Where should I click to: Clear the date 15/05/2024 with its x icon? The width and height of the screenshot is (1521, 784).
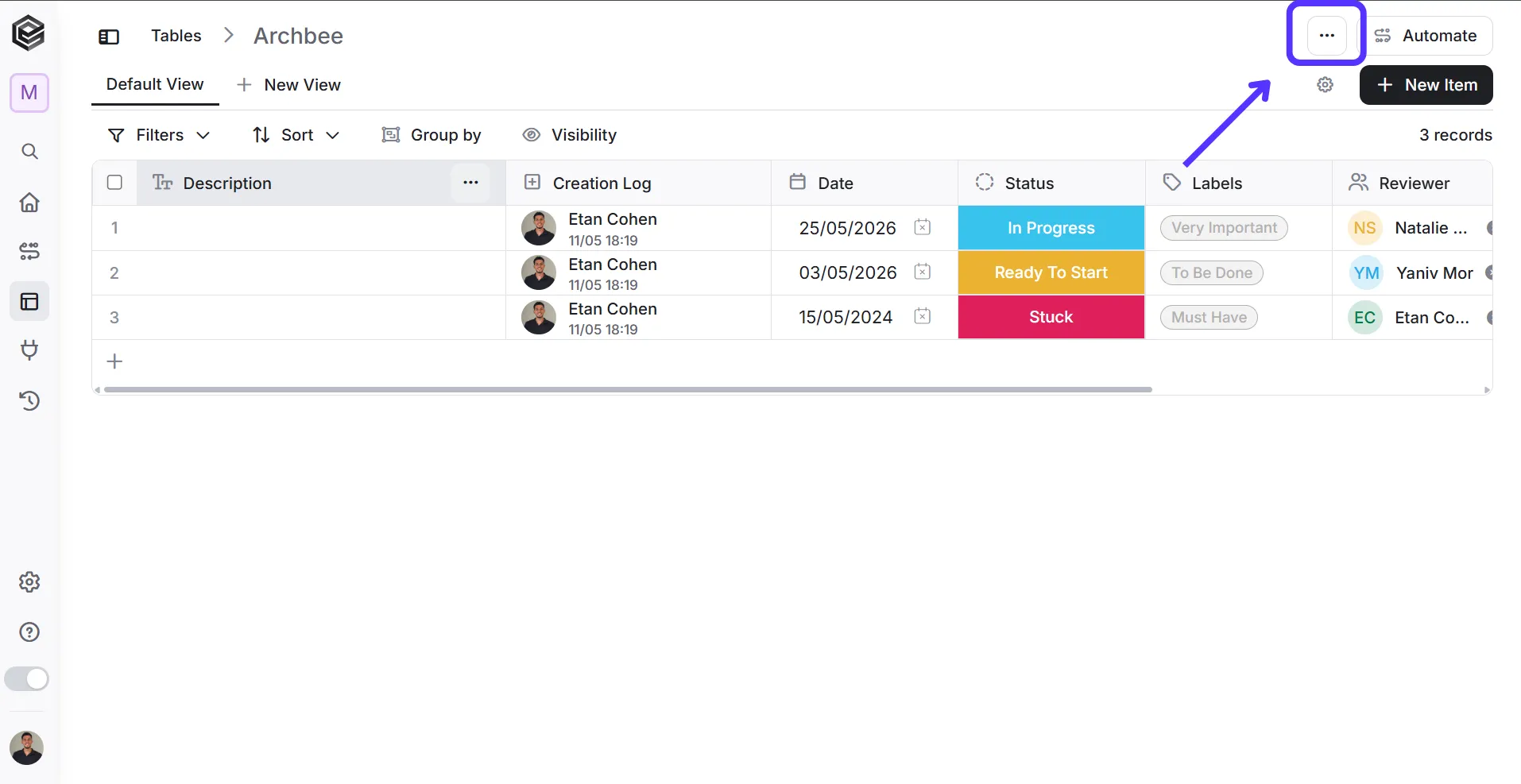pyautogui.click(x=922, y=316)
